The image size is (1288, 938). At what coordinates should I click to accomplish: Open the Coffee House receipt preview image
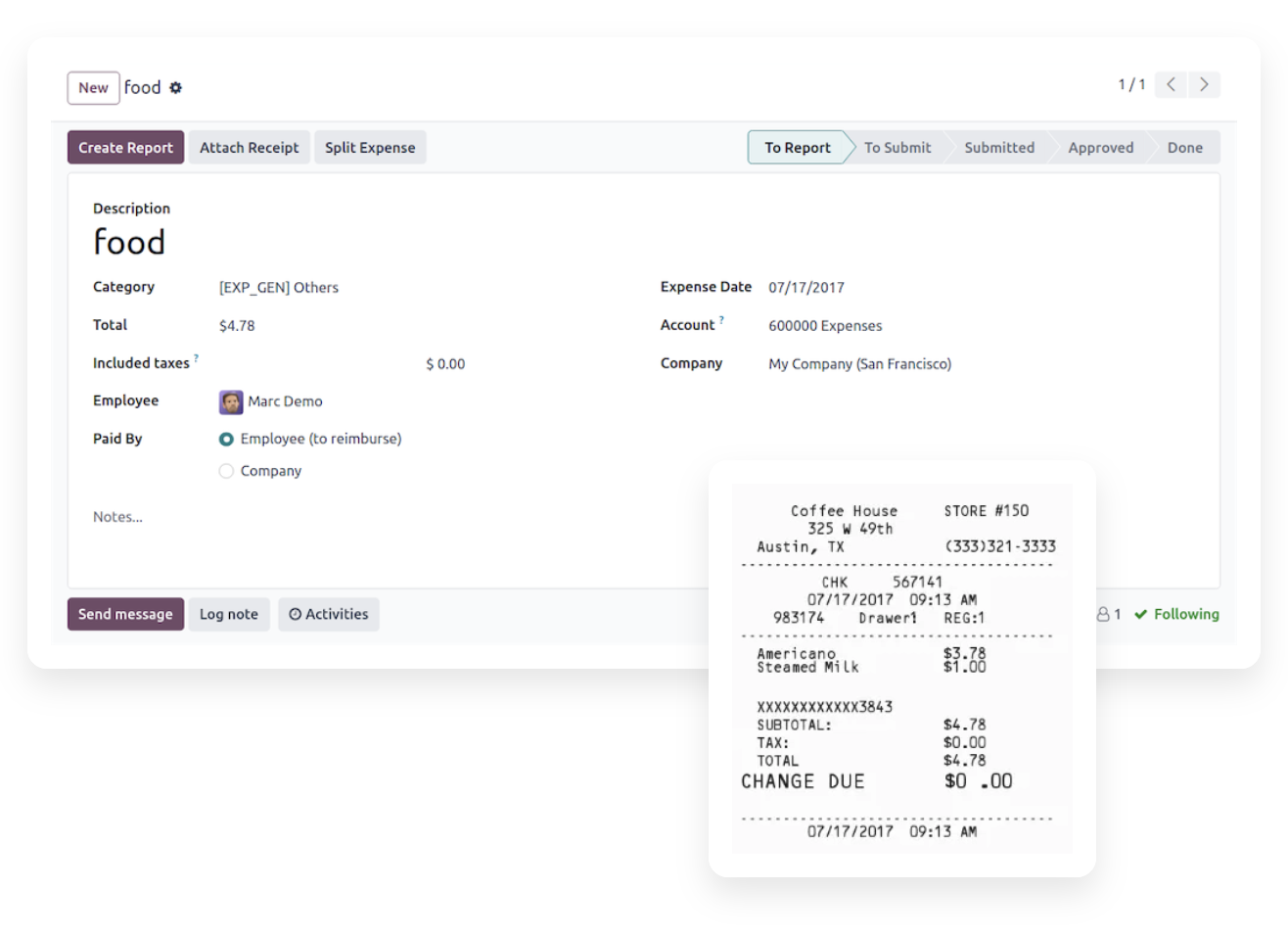point(901,669)
